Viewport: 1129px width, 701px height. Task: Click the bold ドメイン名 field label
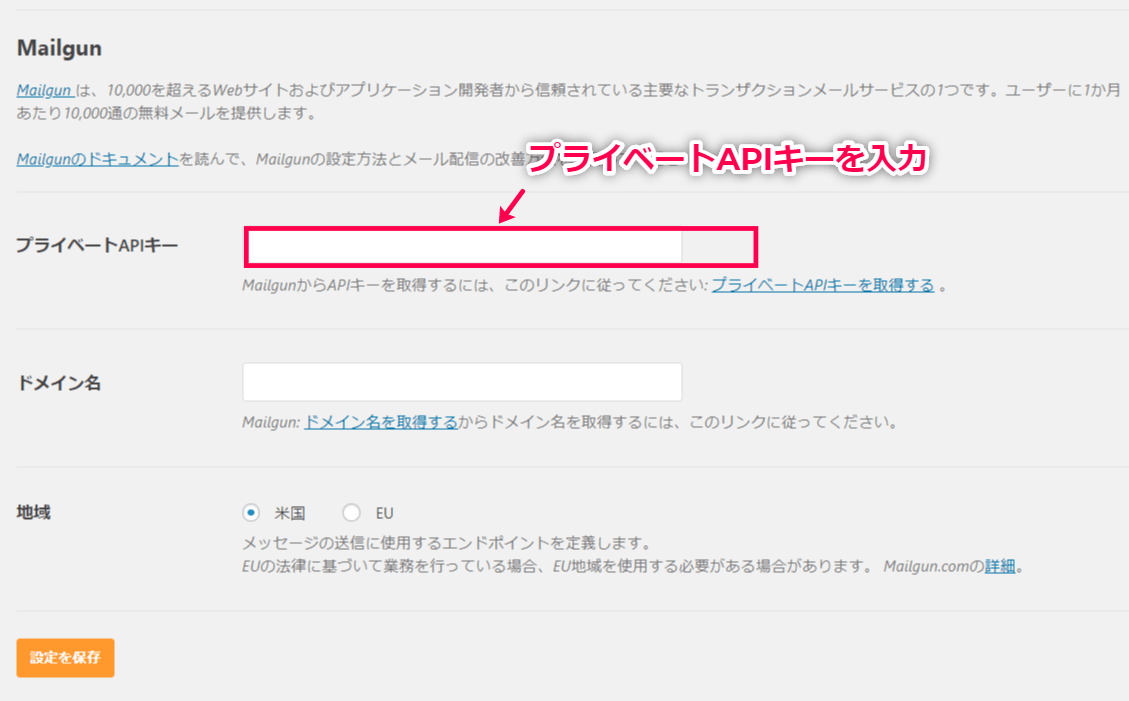coord(59,382)
